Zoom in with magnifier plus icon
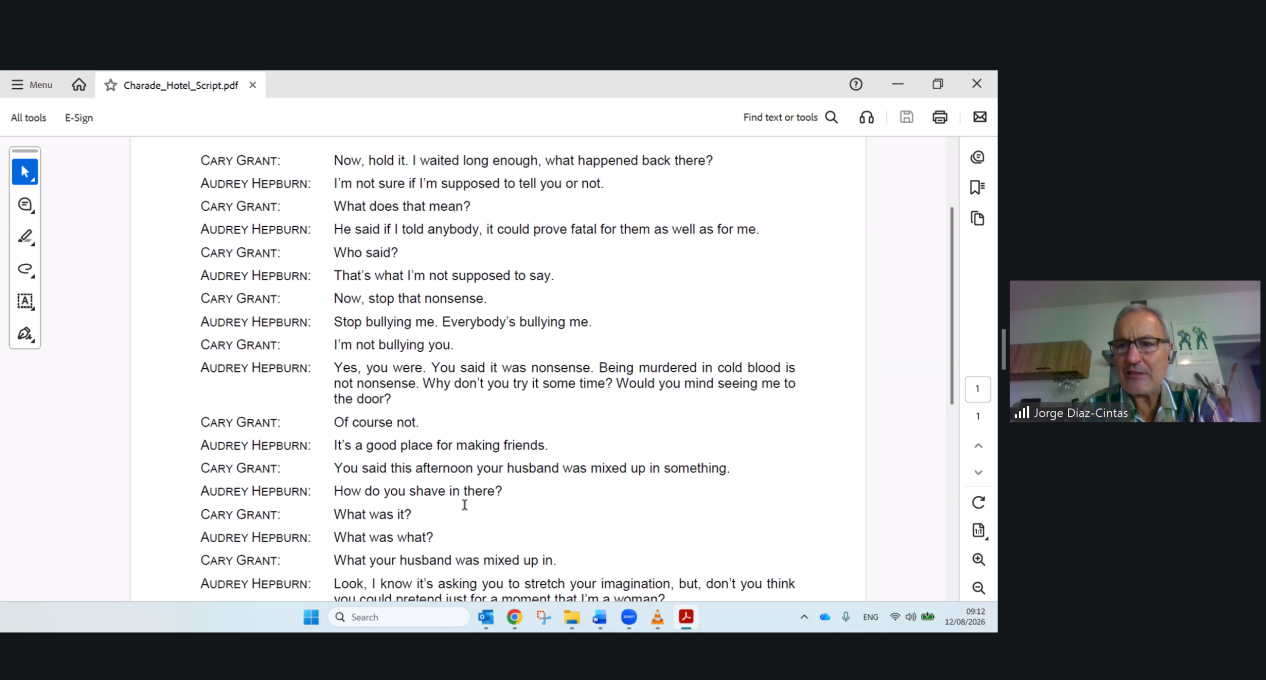The width and height of the screenshot is (1266, 680). point(978,560)
